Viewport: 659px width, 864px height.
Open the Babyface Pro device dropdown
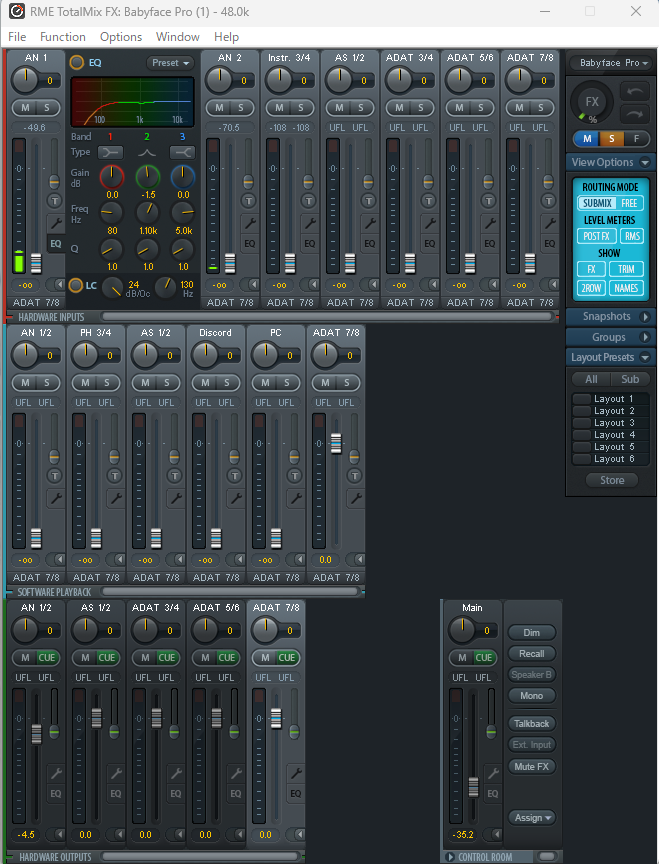[x=612, y=63]
